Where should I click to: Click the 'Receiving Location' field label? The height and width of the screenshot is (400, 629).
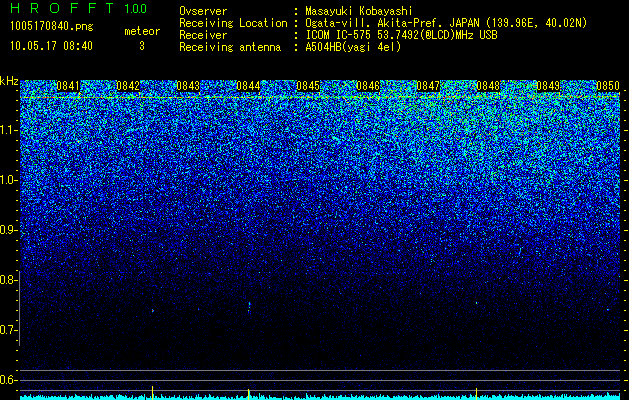coord(233,24)
